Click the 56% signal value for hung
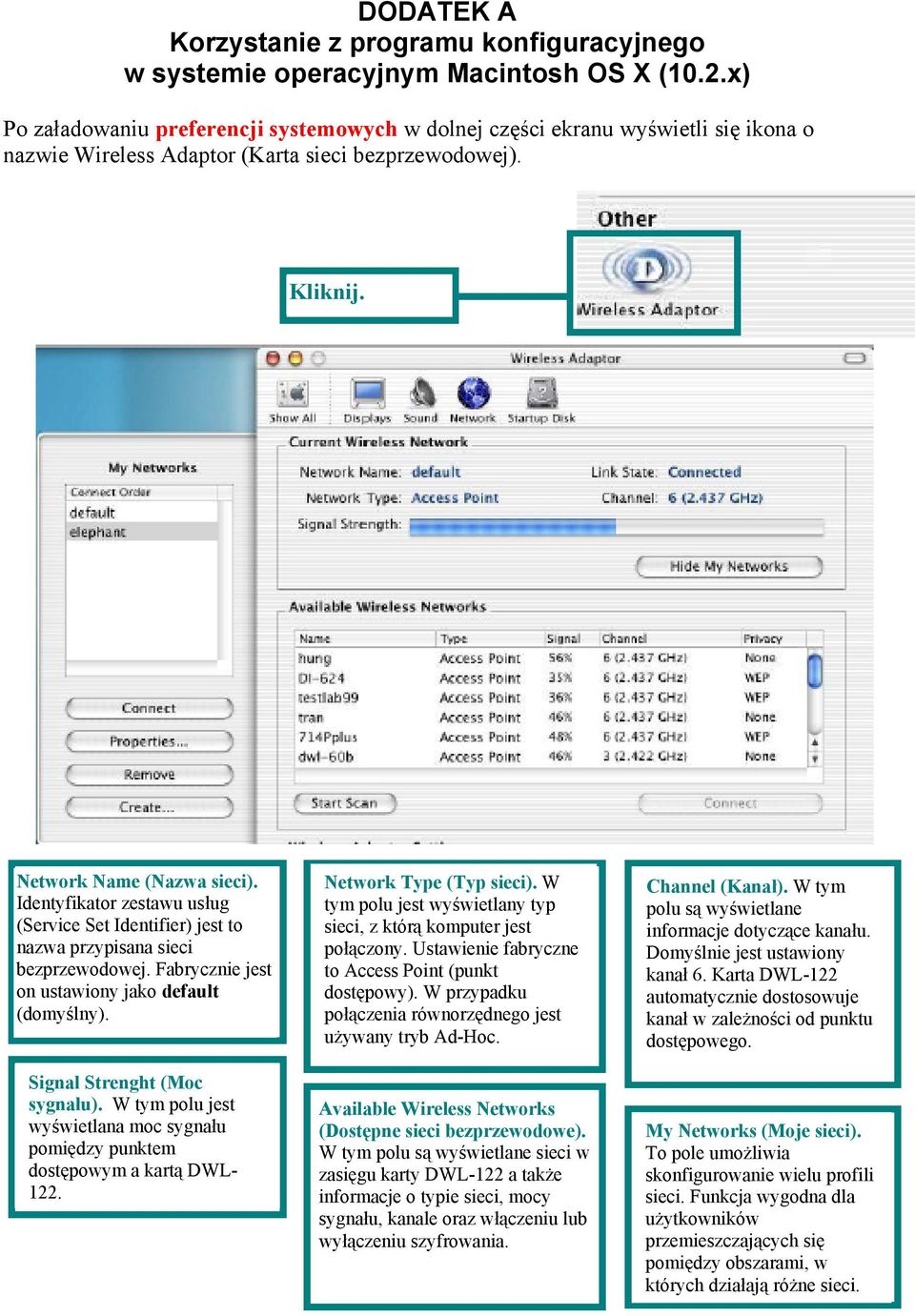 (x=559, y=658)
